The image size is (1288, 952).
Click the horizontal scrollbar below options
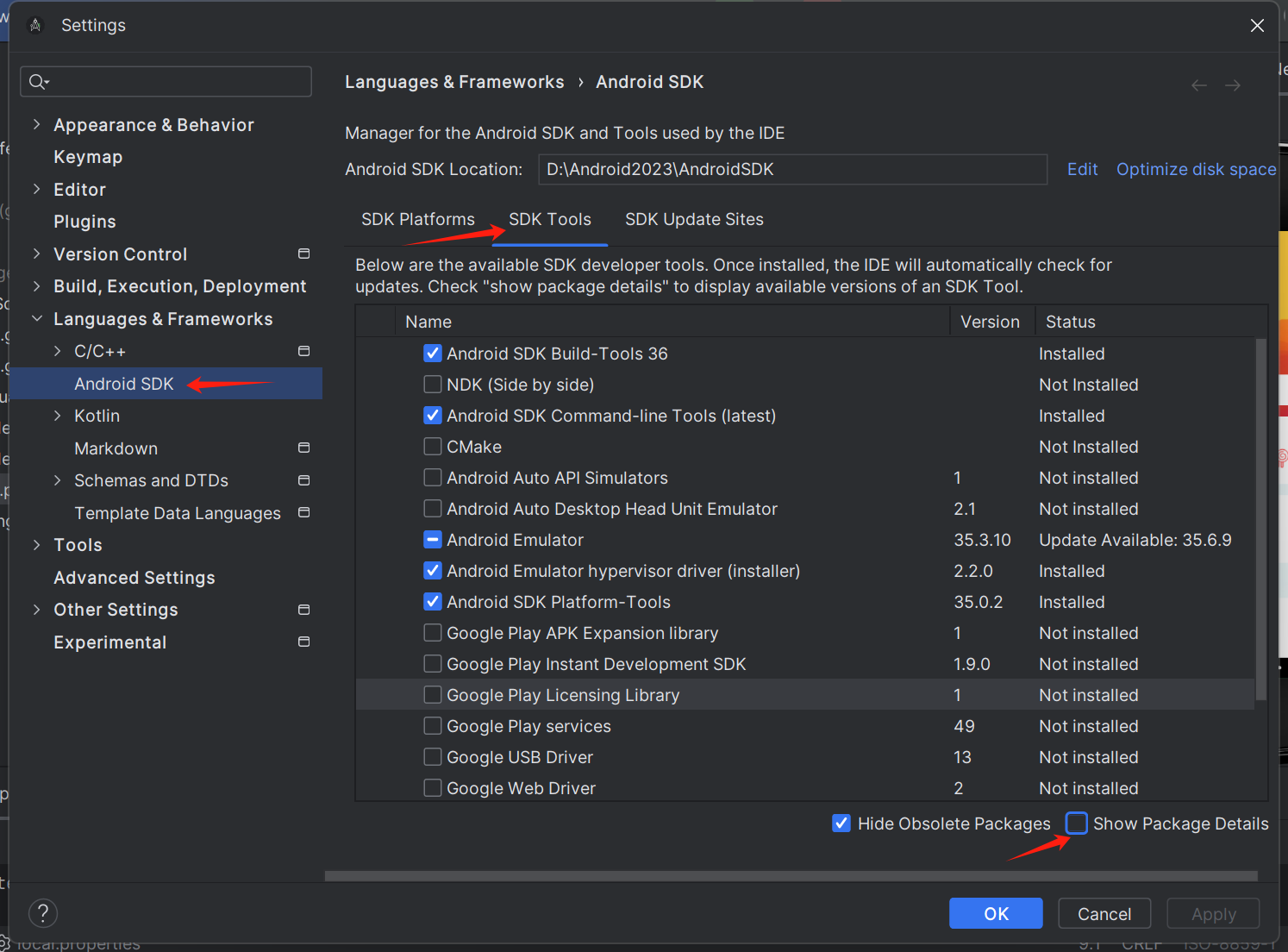[791, 876]
